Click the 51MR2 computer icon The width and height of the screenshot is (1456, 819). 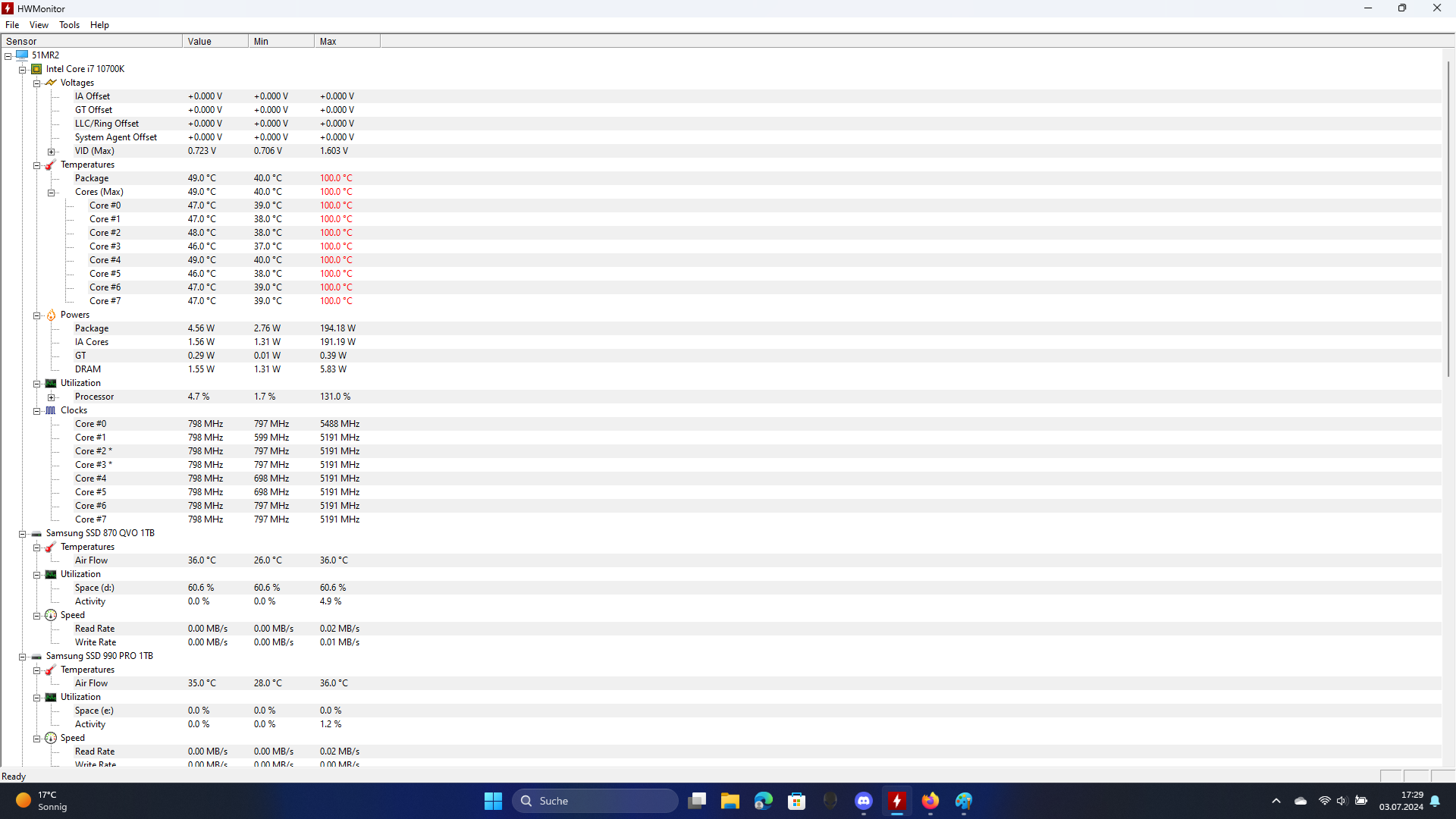pos(22,55)
